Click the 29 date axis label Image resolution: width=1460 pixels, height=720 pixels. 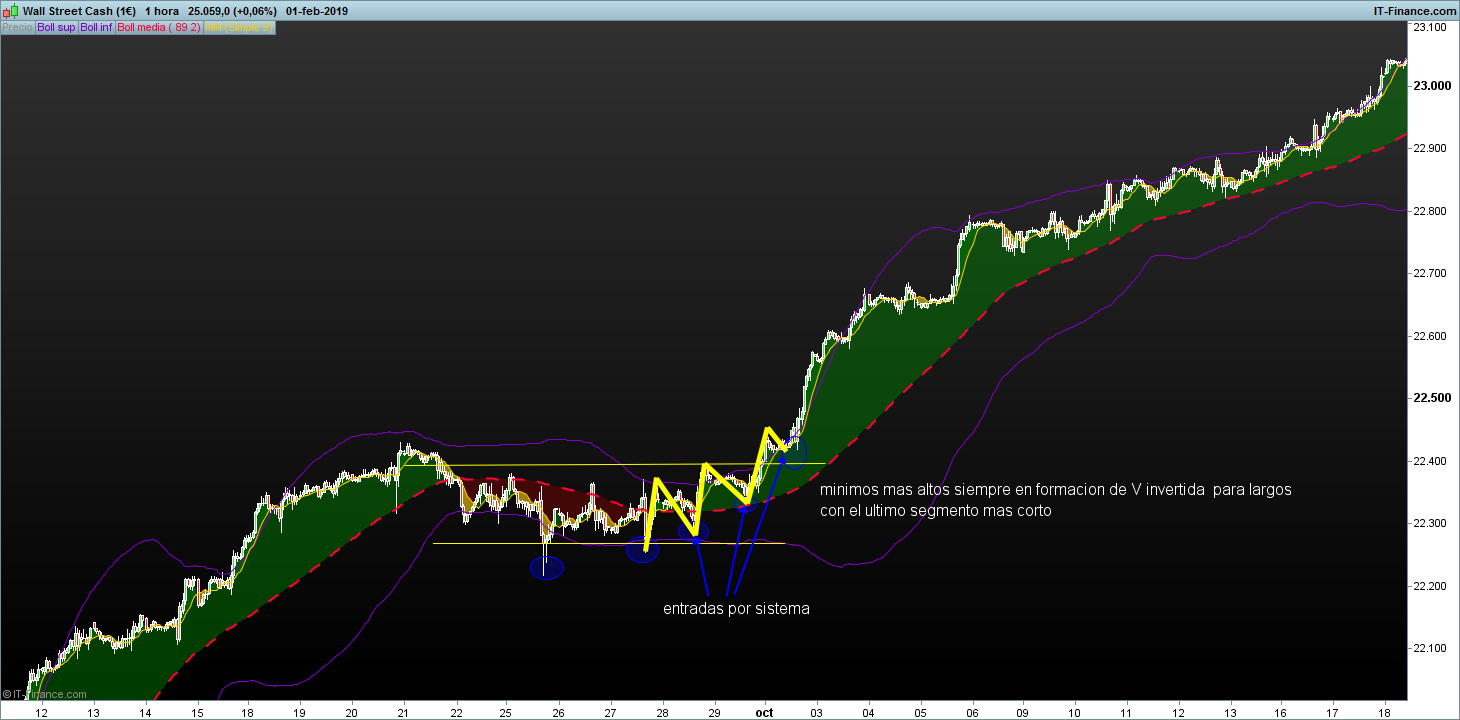click(714, 712)
